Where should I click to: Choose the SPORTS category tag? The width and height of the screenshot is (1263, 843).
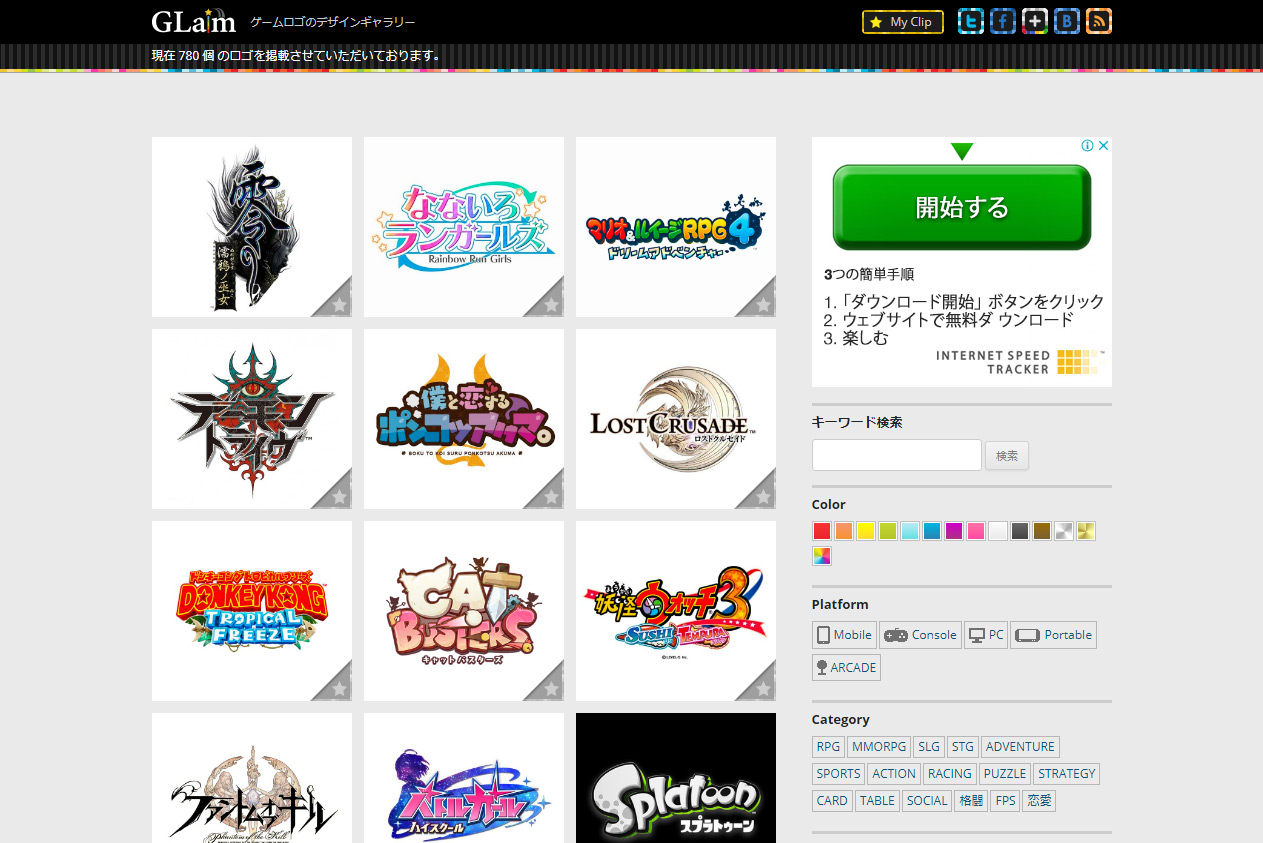(838, 773)
